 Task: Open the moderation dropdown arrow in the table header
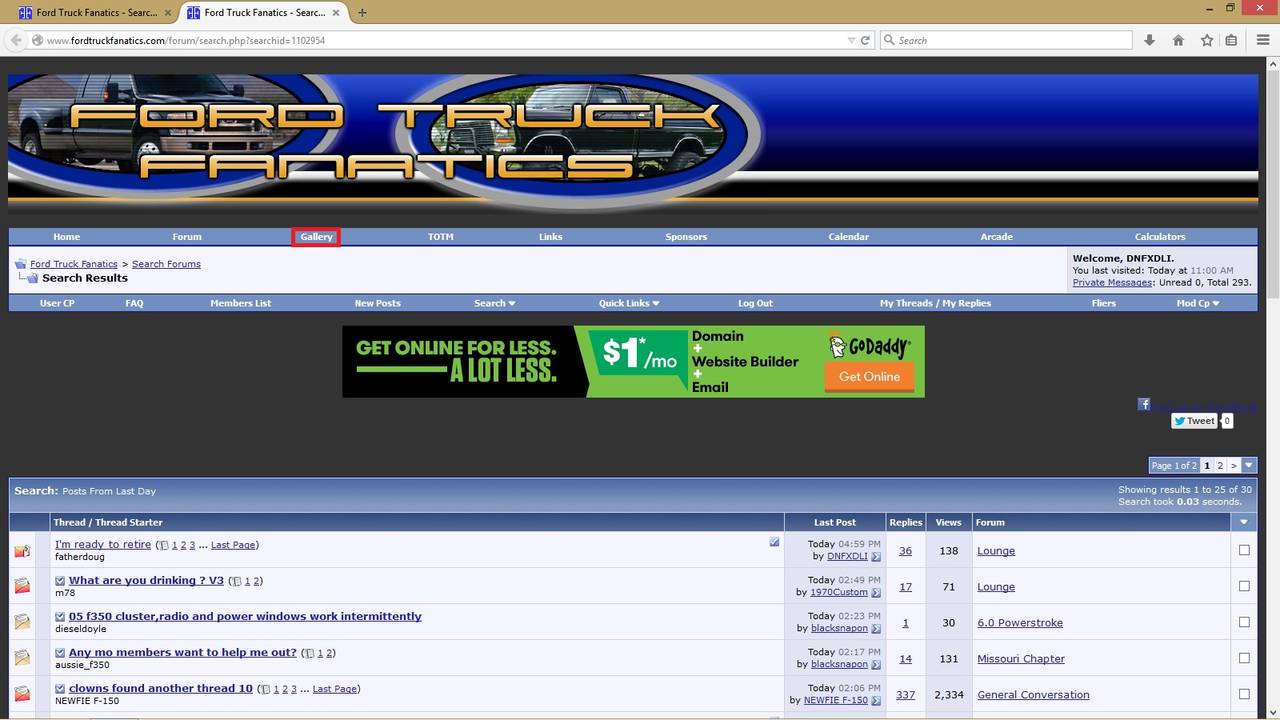click(x=1244, y=522)
